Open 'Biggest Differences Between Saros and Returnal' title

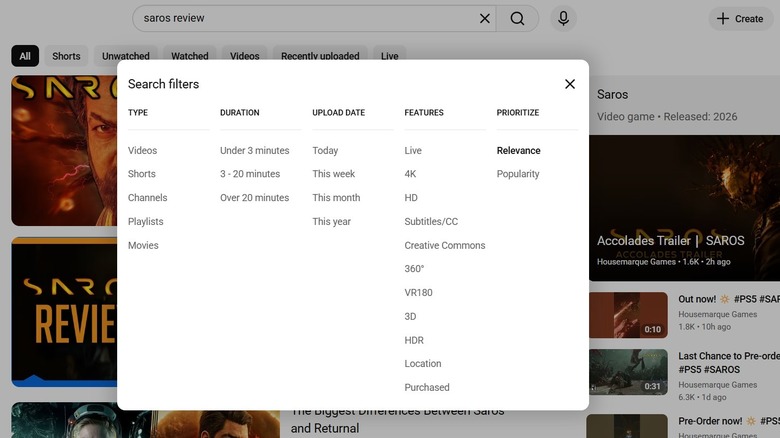[x=398, y=420]
